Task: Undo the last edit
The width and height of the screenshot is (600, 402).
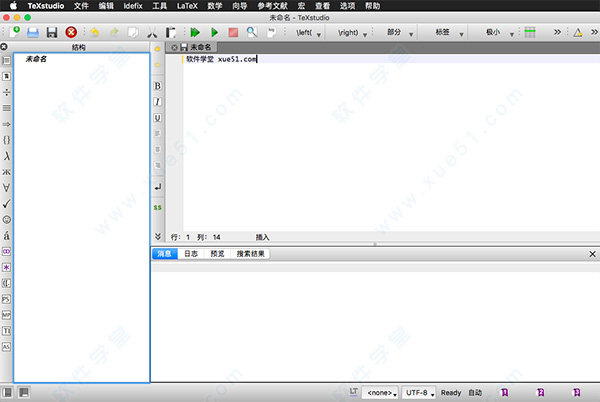Action: (95, 33)
